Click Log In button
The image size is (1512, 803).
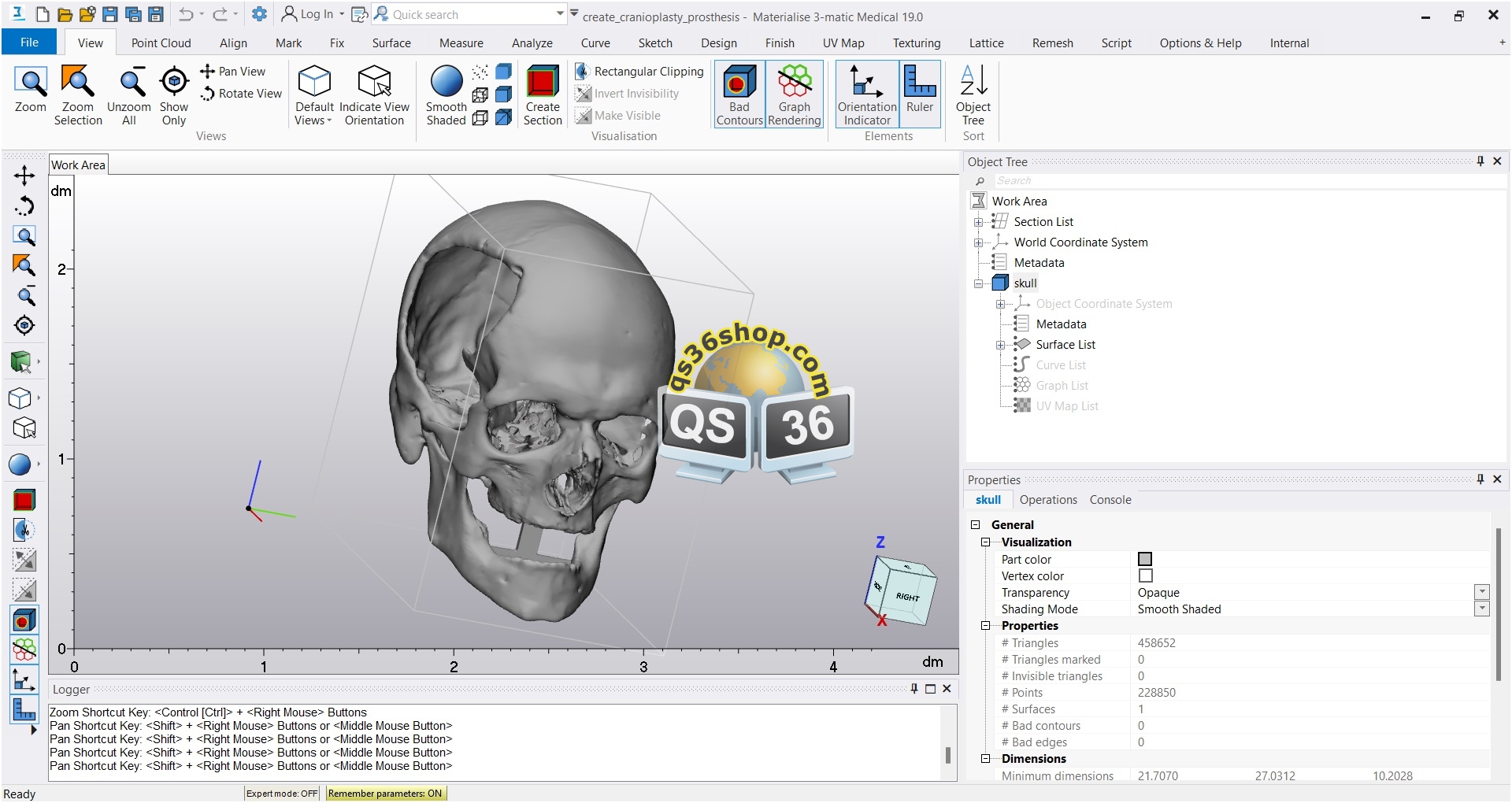pos(313,14)
